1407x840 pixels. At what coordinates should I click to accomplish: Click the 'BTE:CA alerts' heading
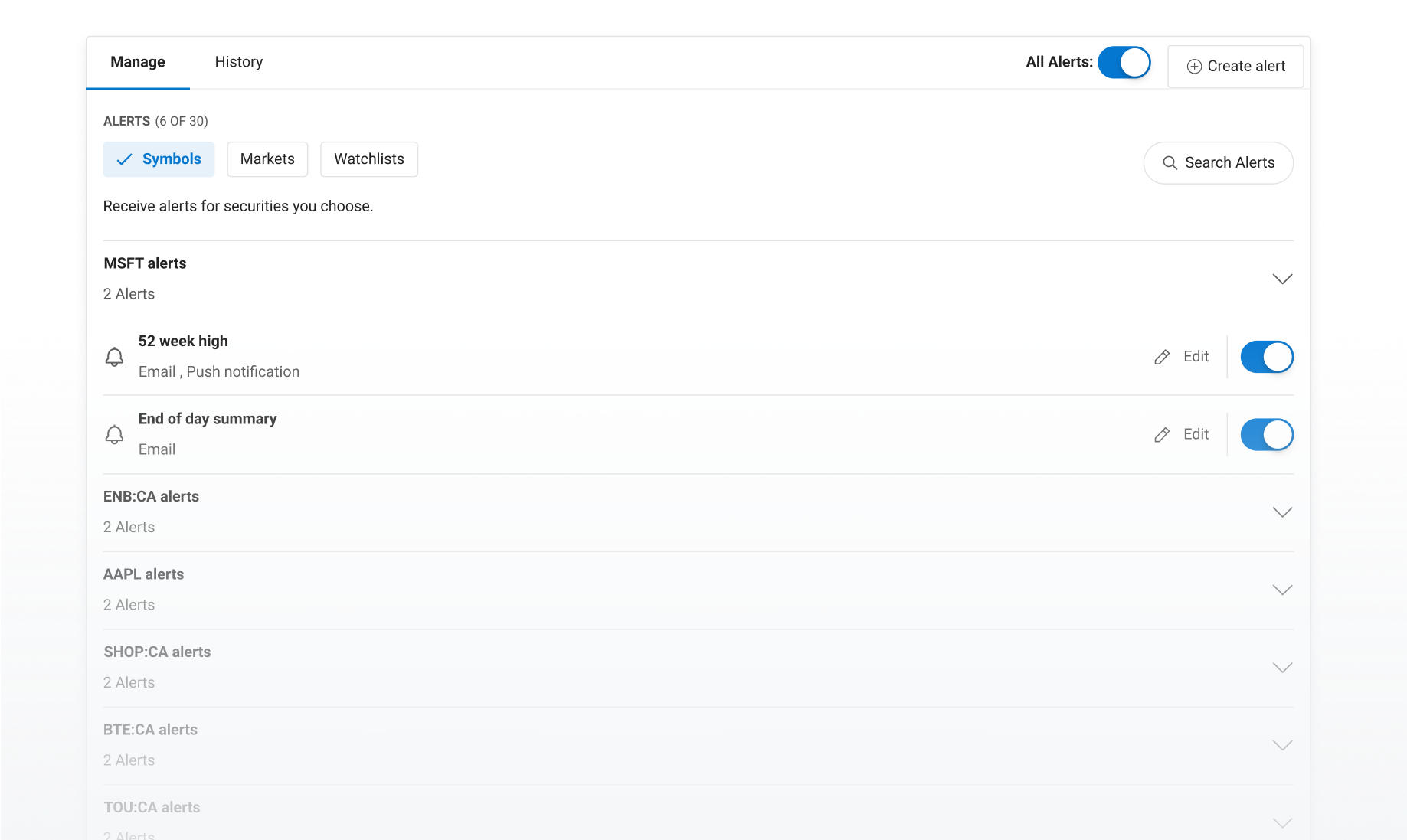(150, 730)
